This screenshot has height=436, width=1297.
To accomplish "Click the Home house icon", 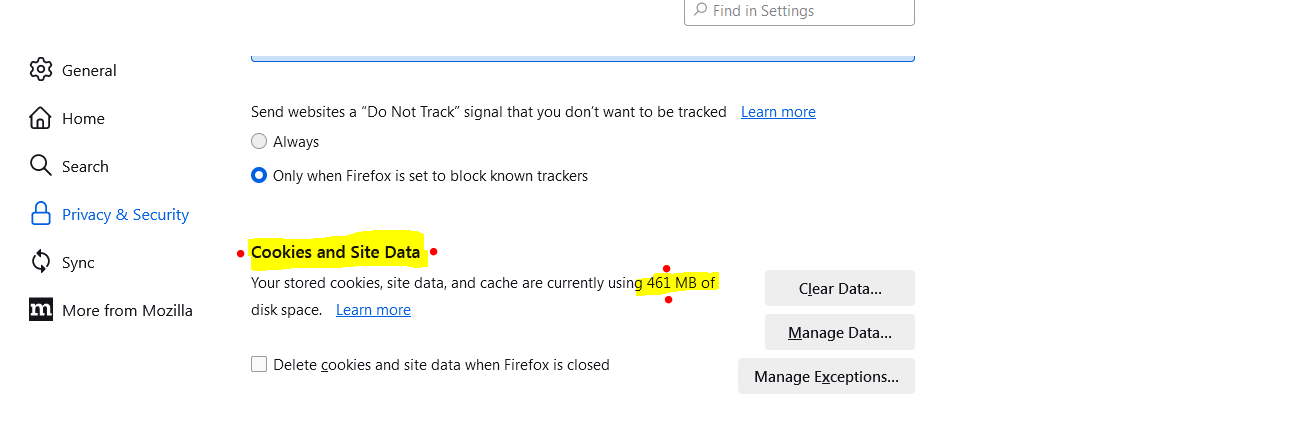I will [40, 118].
